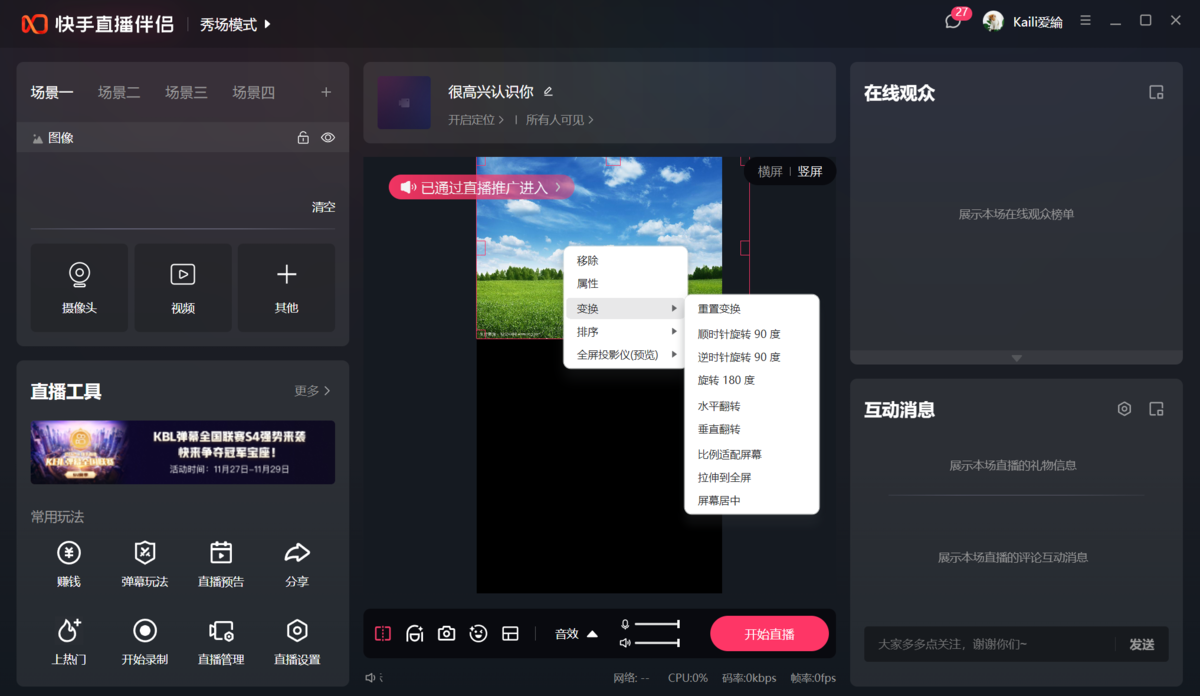Lock the 图像 source layer
Image resolution: width=1200 pixels, height=696 pixels.
tap(303, 137)
